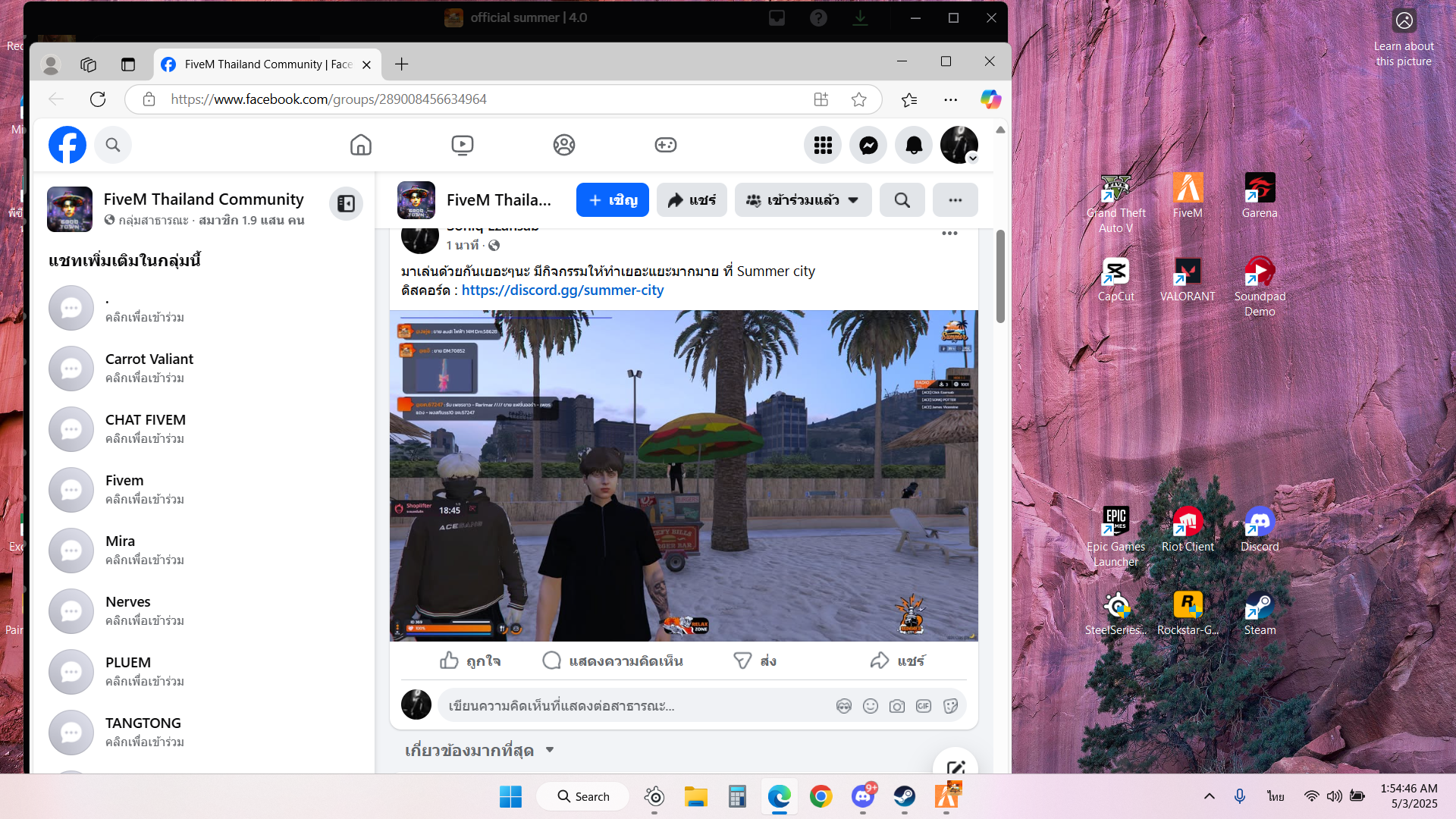Open Facebook Watch video icon
The image size is (1456, 819).
coord(462,145)
